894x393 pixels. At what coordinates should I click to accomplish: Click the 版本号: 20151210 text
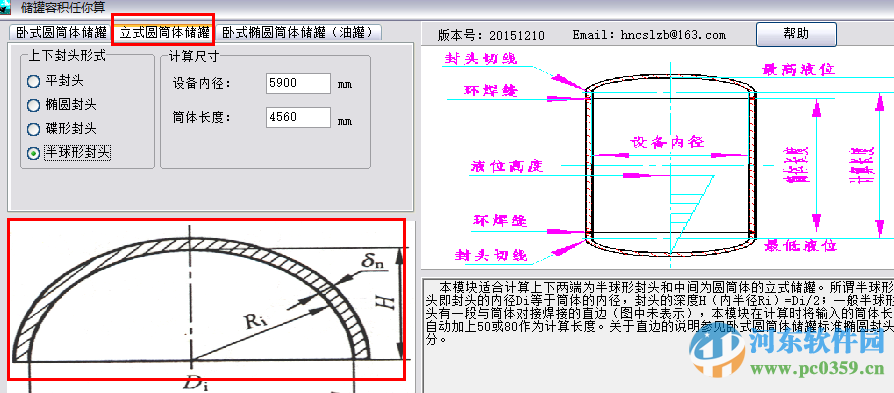[x=491, y=35]
